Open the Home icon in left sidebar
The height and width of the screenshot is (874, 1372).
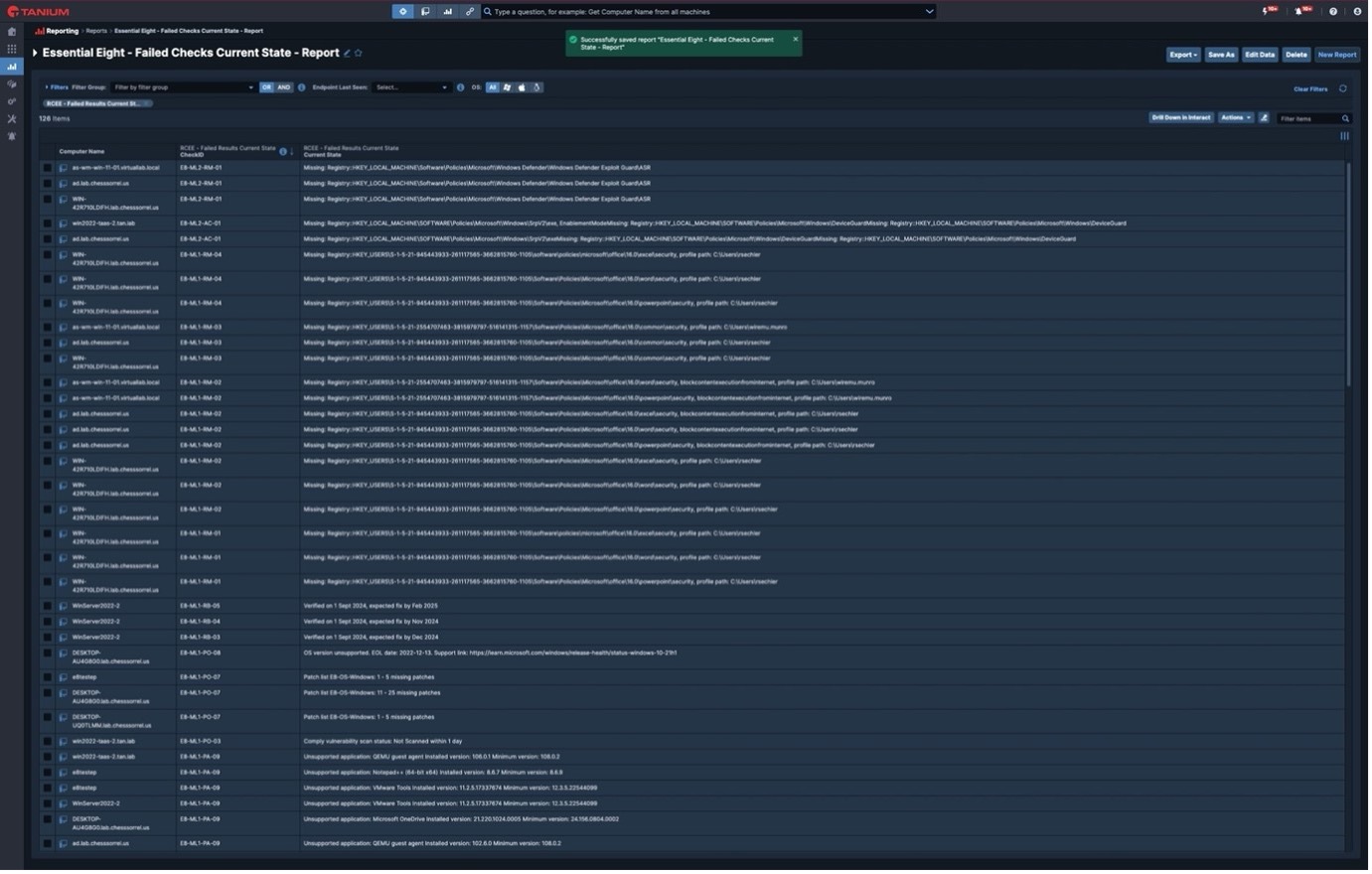(x=12, y=32)
